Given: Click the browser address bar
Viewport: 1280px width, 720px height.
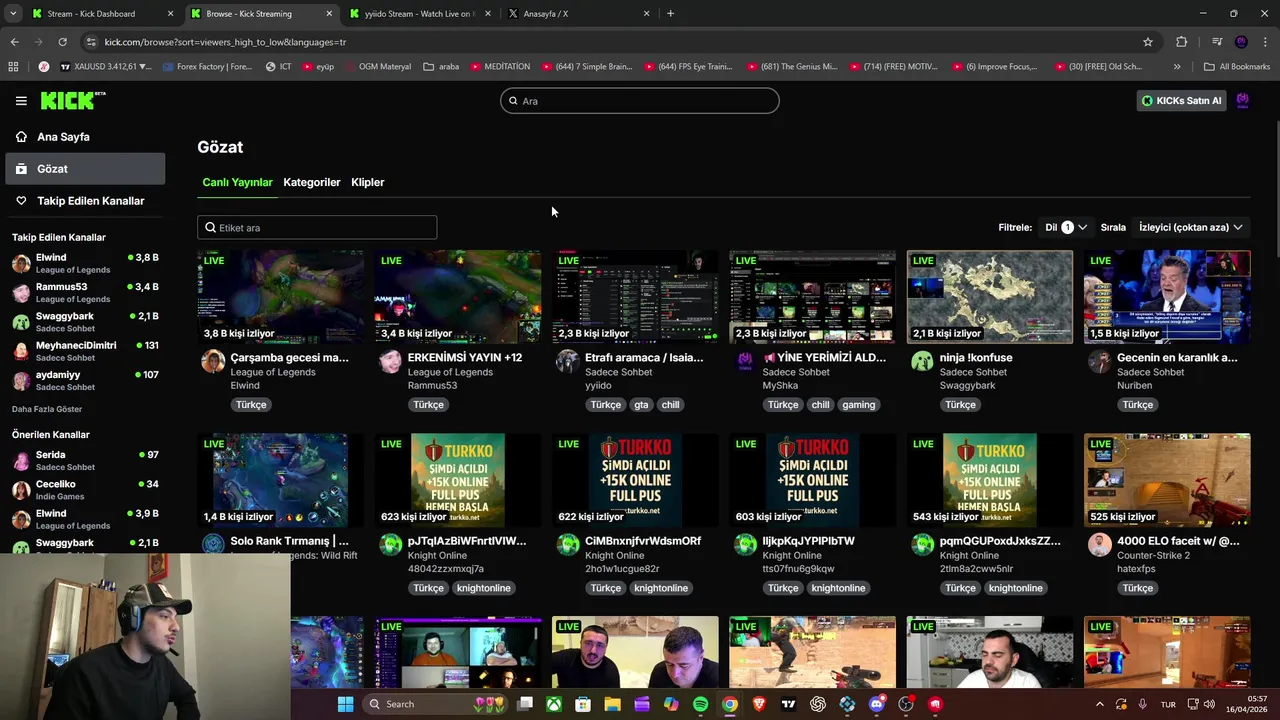Looking at the screenshot, I should click(x=620, y=42).
